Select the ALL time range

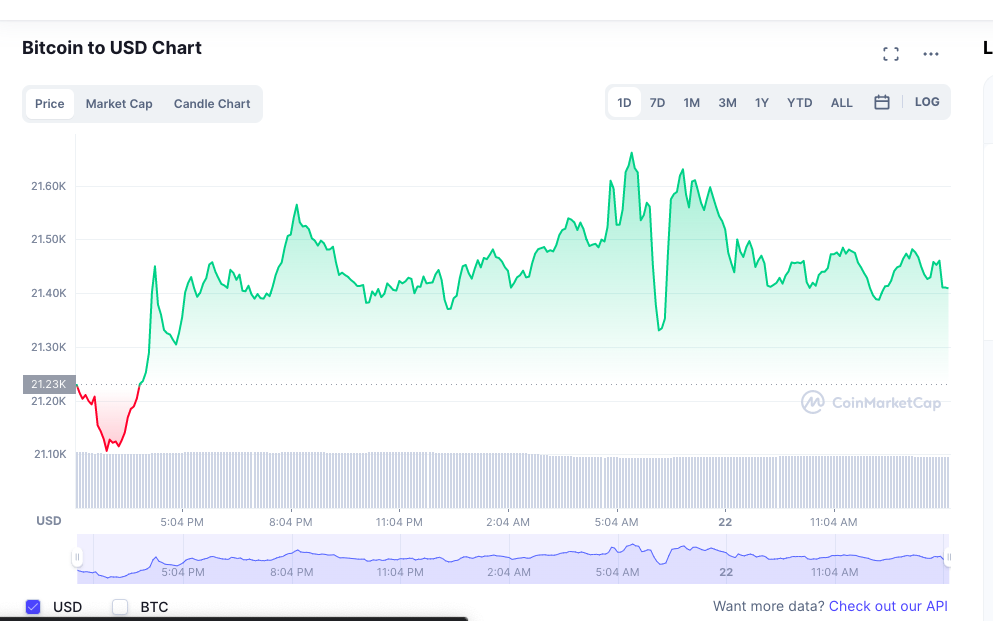tap(842, 103)
